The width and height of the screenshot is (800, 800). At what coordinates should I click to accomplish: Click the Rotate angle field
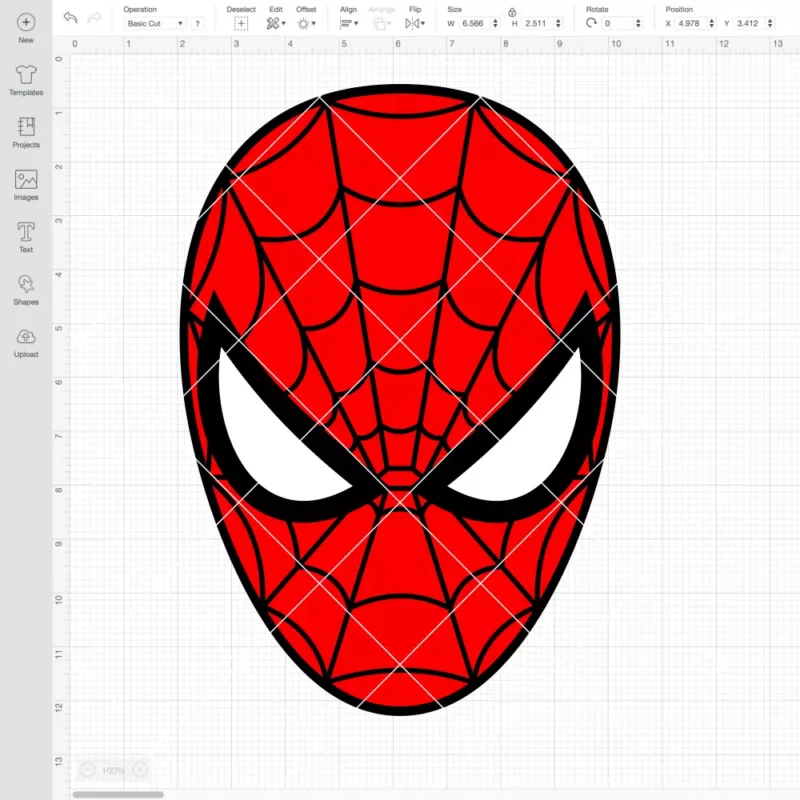[x=617, y=23]
